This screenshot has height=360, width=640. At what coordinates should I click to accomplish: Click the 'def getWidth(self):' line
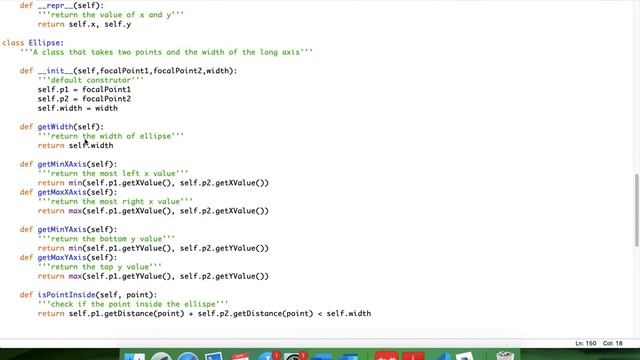pos(62,127)
